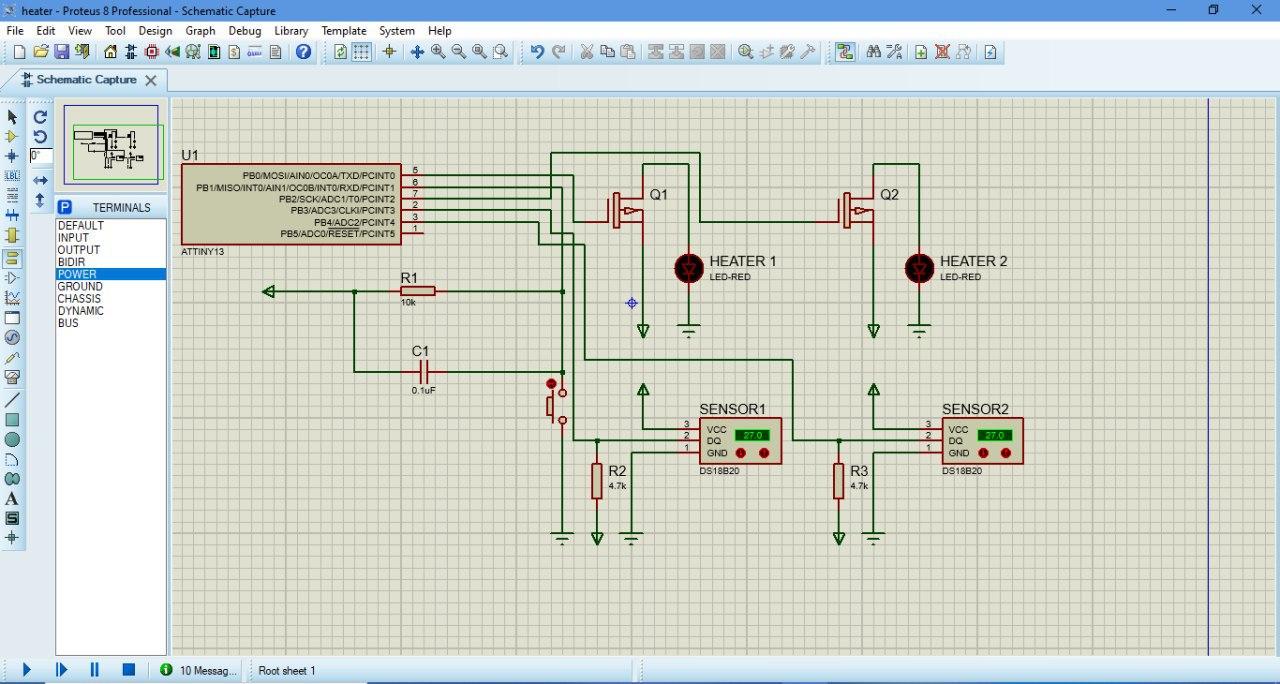This screenshot has height=684, width=1280.
Task: Open the Help question mark icon
Action: tap(304, 52)
